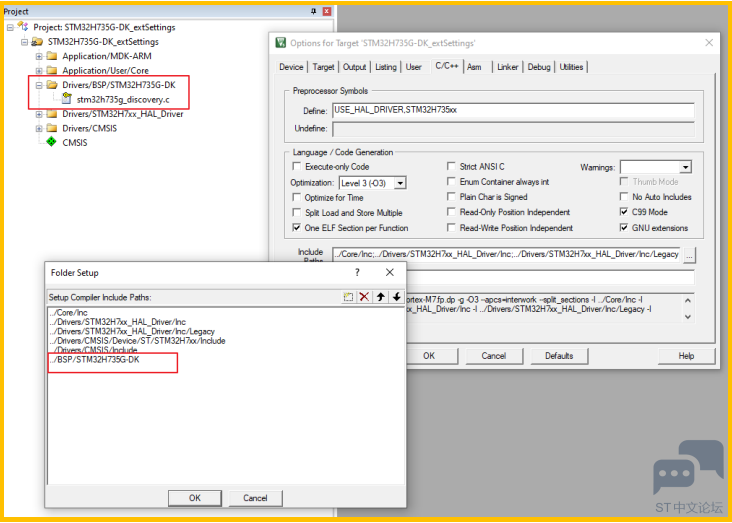Screen dimensions: 732x523
Task: Click OK in the Options for Target dialog
Action: point(429,356)
